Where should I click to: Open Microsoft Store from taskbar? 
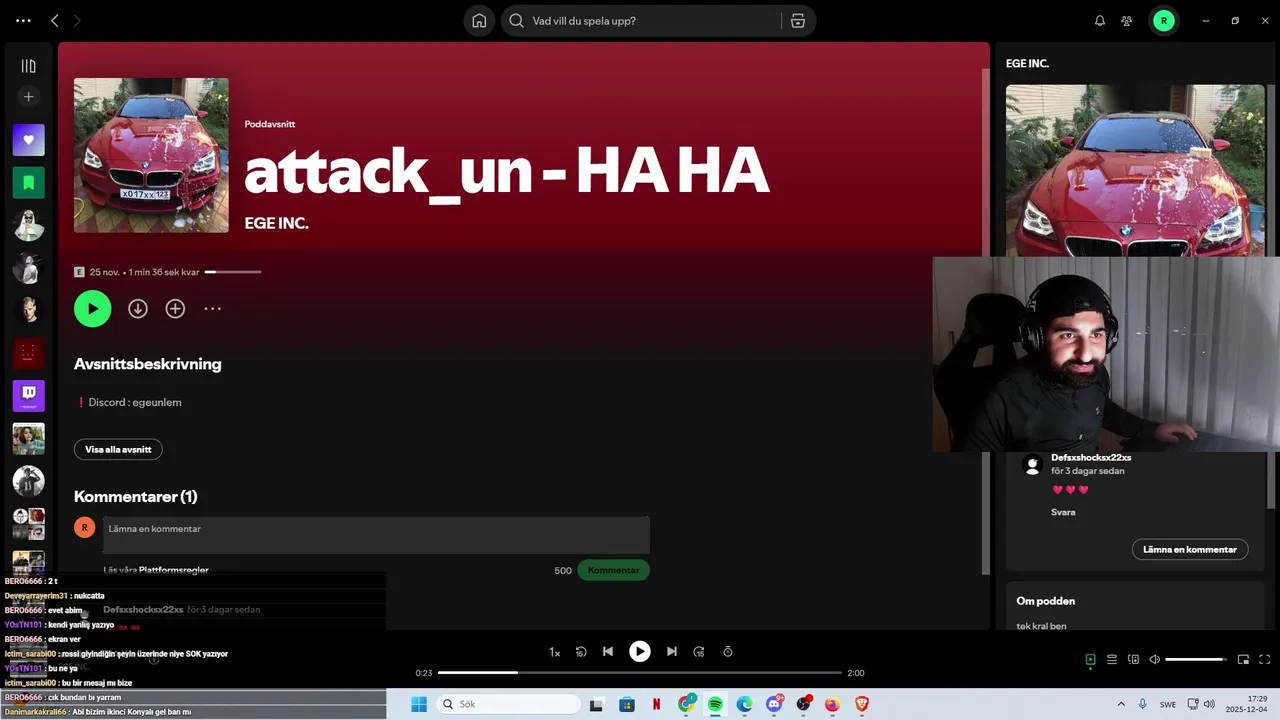627,704
